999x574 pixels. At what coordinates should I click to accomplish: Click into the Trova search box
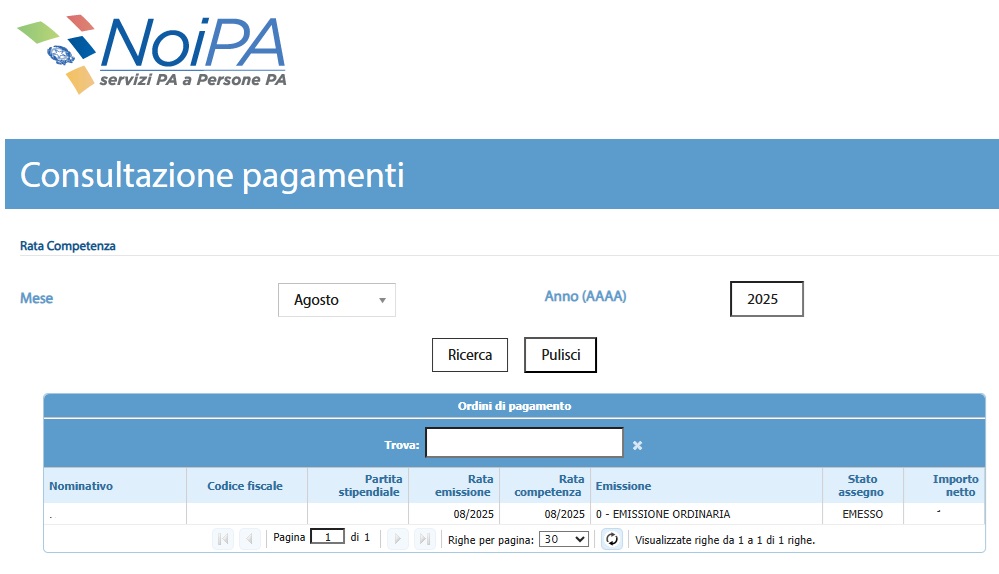click(524, 443)
